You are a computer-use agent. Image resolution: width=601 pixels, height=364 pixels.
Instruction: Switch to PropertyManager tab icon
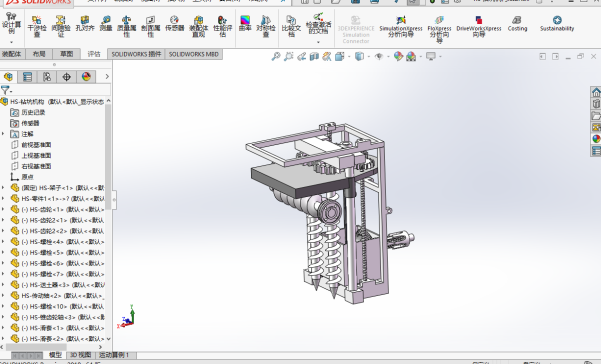coord(27,77)
